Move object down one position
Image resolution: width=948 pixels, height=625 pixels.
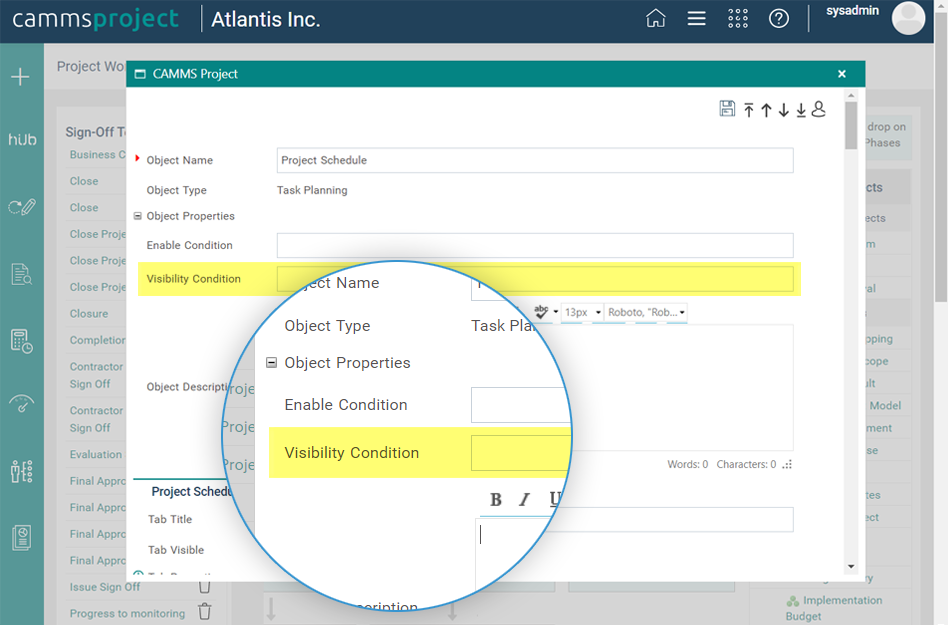784,109
